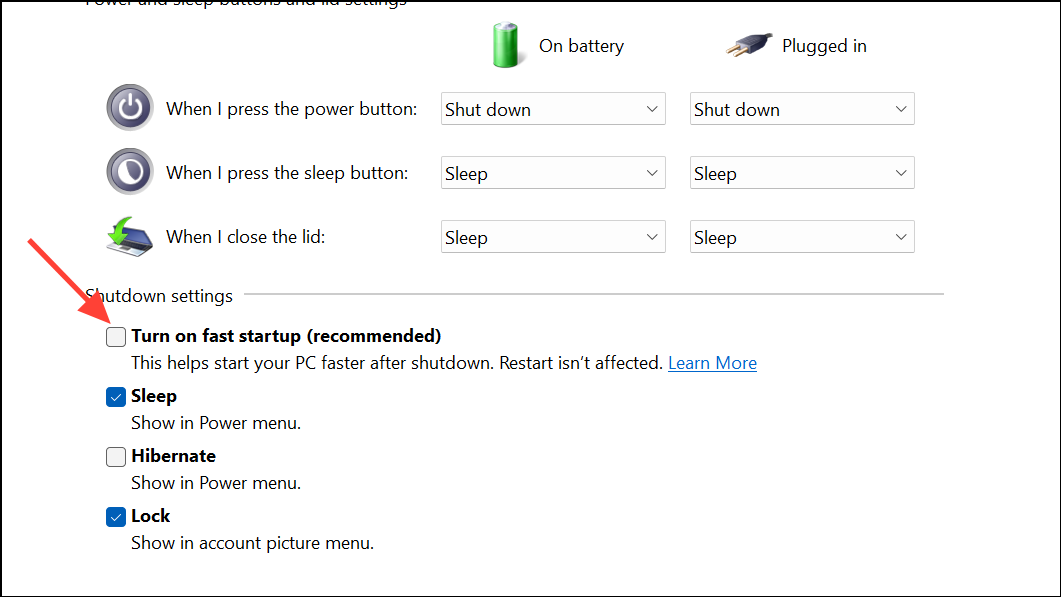The image size is (1061, 597).
Task: Open close-lid dropdown under Plugged in
Action: pos(802,237)
